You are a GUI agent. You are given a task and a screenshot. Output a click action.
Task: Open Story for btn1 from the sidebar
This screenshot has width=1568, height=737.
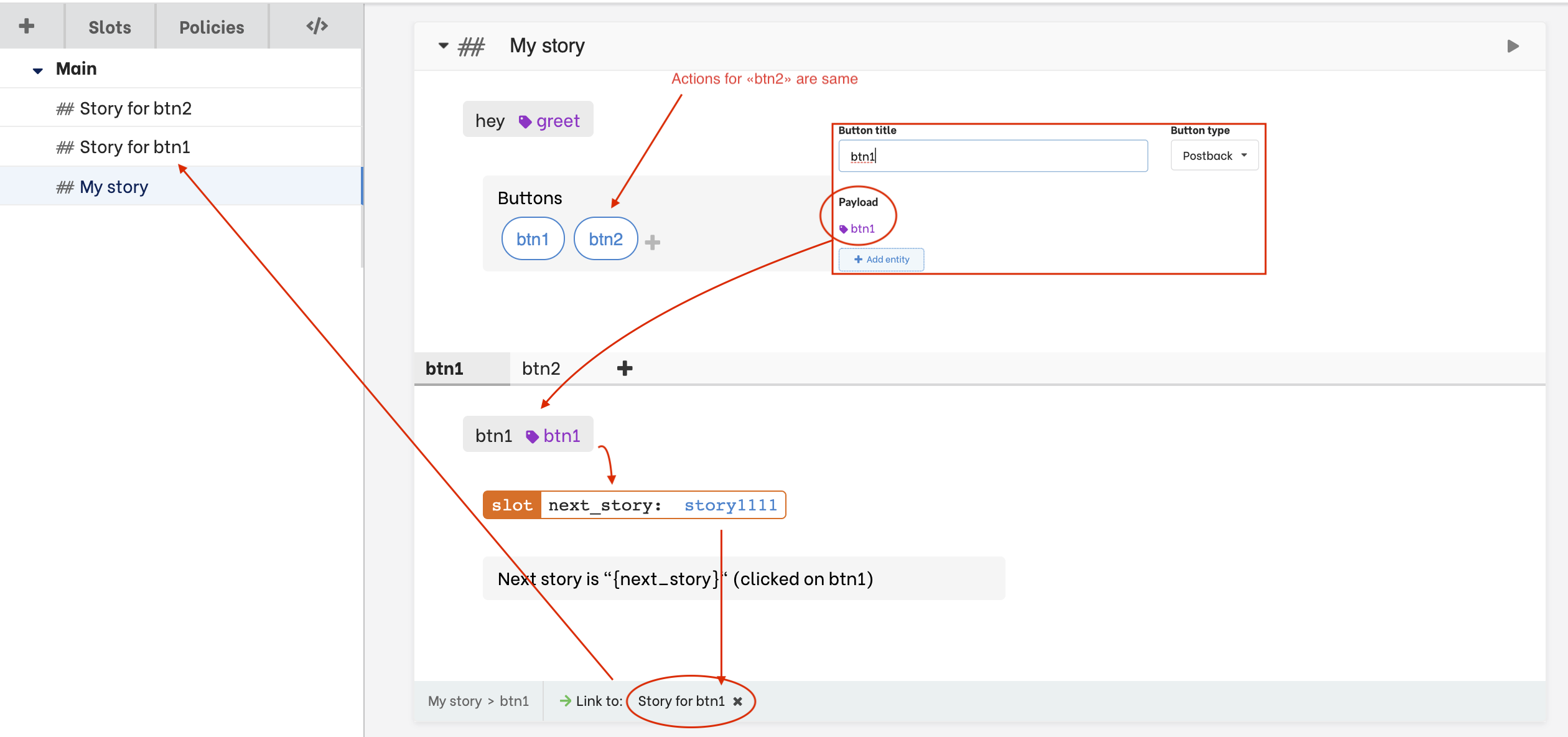coord(136,147)
